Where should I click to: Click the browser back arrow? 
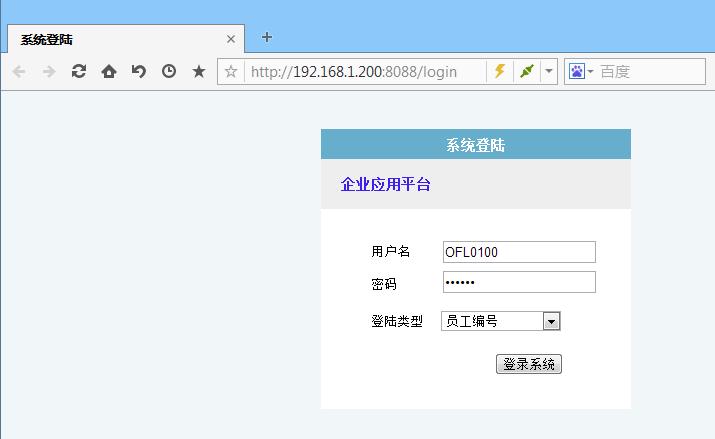click(x=19, y=72)
